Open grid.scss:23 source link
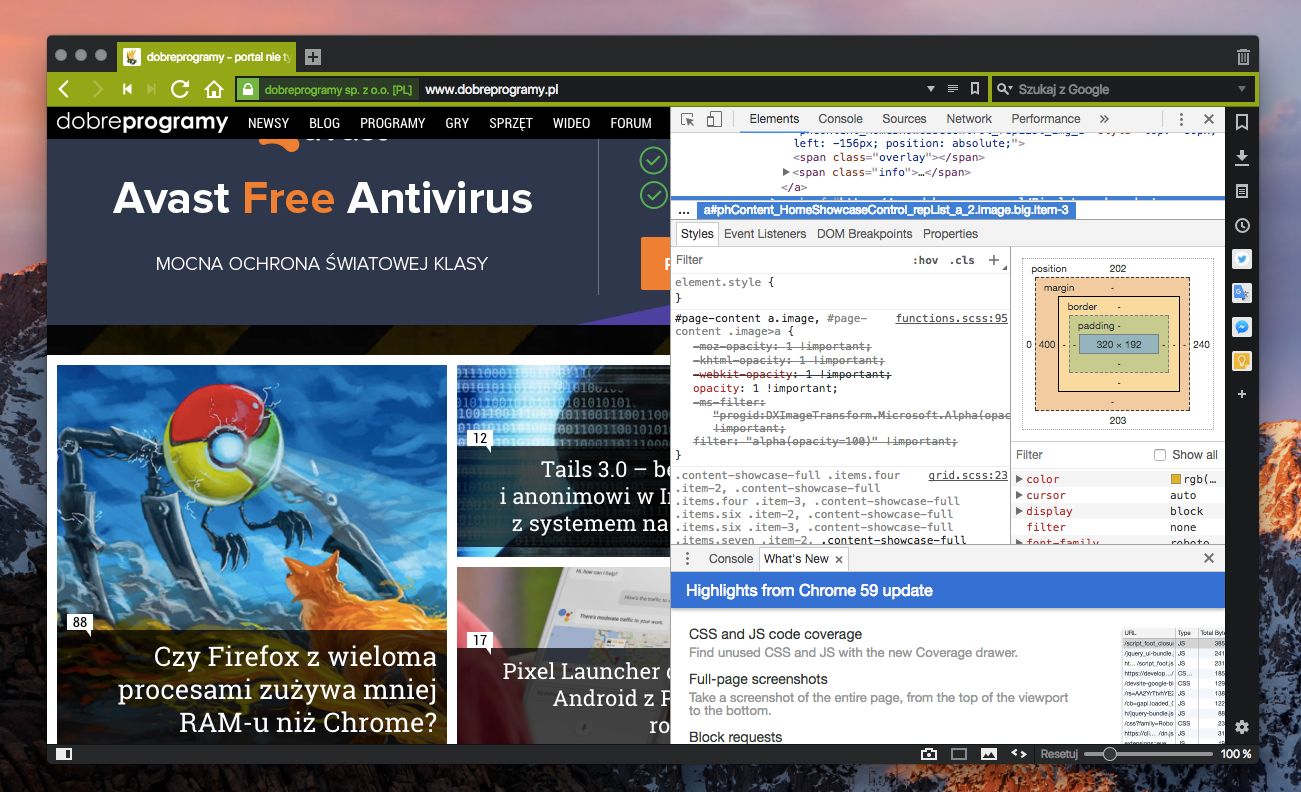 968,476
